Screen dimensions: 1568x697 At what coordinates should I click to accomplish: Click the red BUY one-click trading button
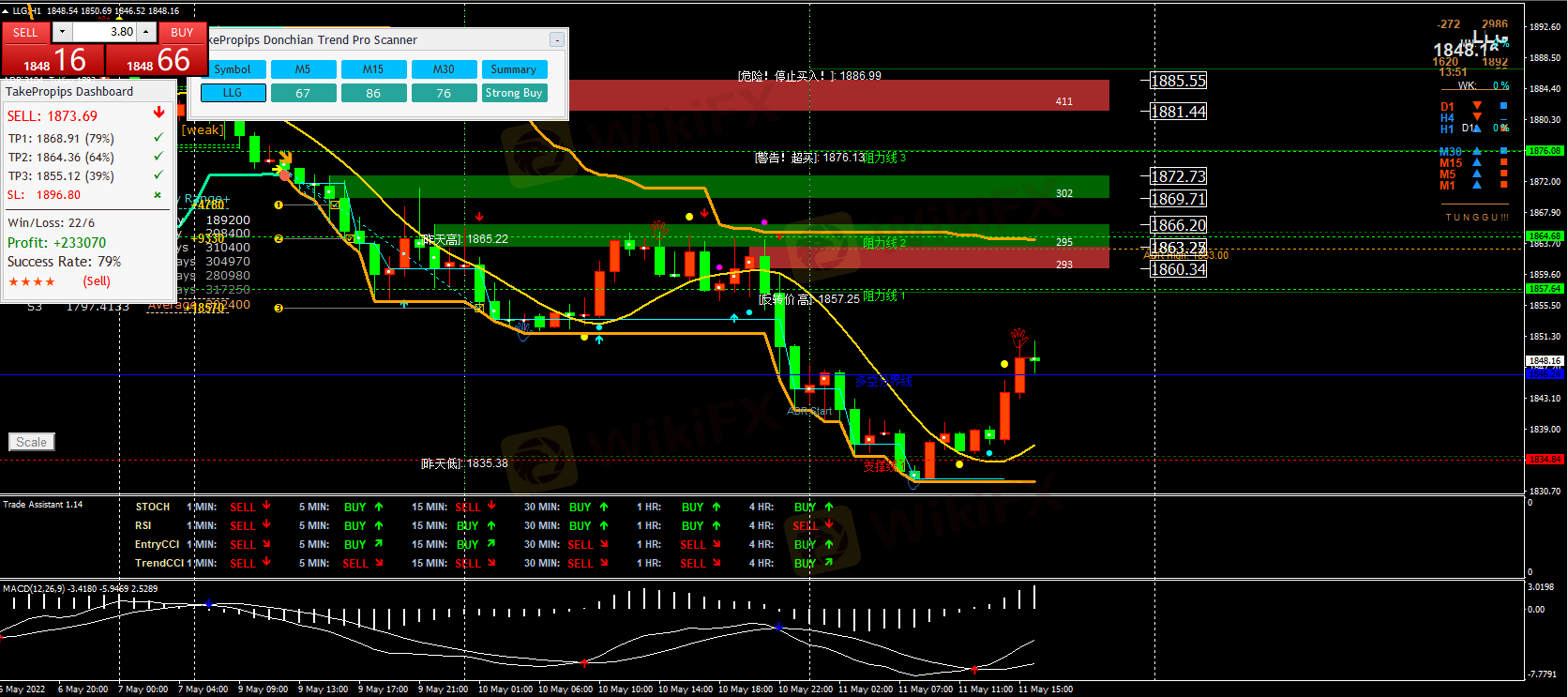point(182,32)
